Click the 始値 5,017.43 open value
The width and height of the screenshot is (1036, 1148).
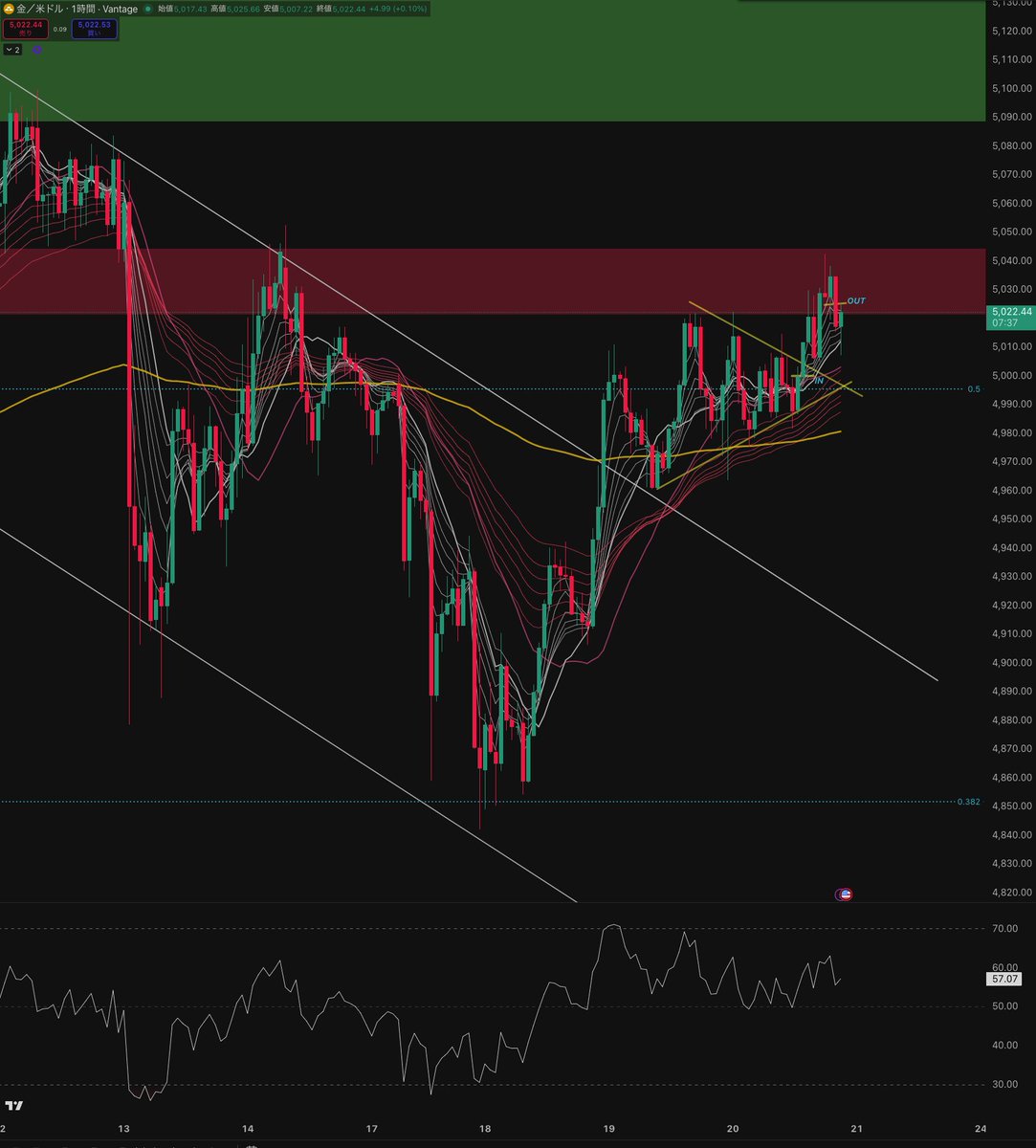[180, 9]
